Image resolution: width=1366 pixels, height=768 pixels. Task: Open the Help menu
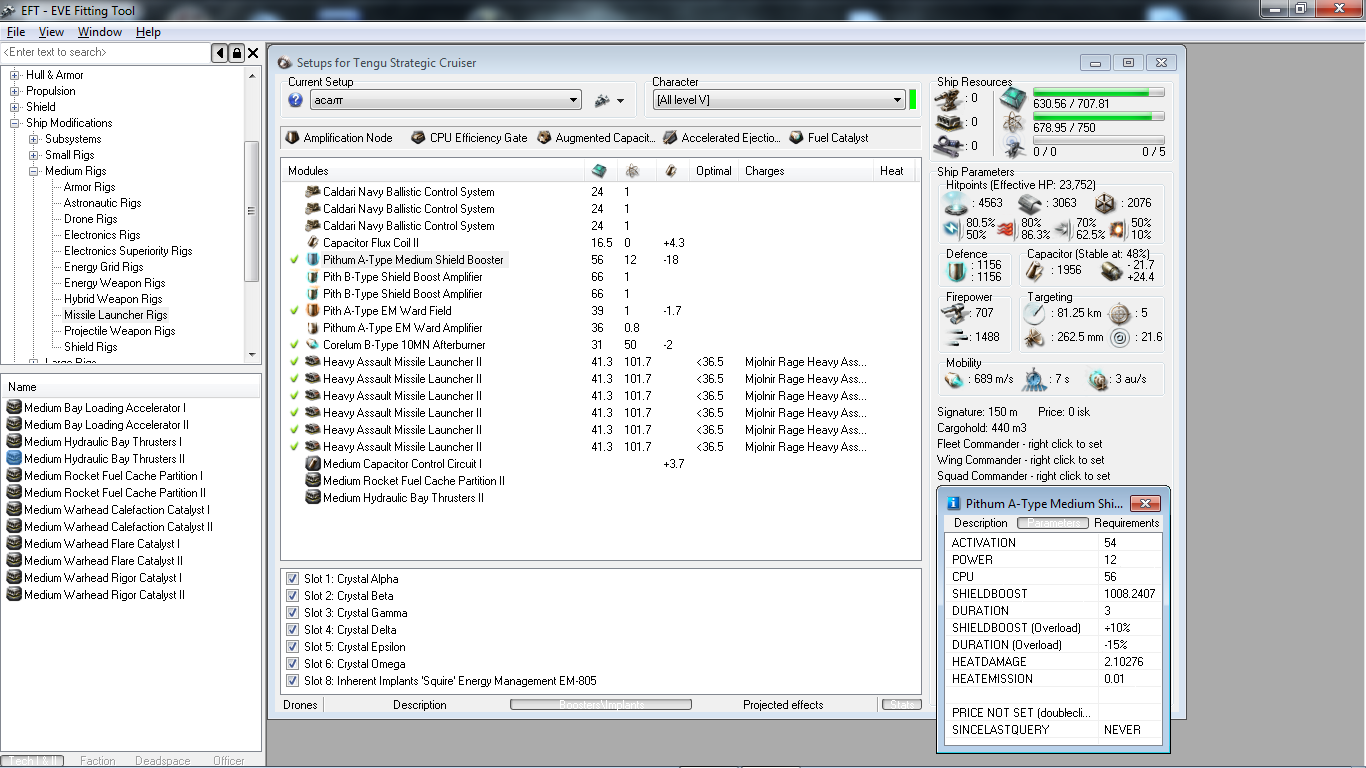pyautogui.click(x=148, y=32)
